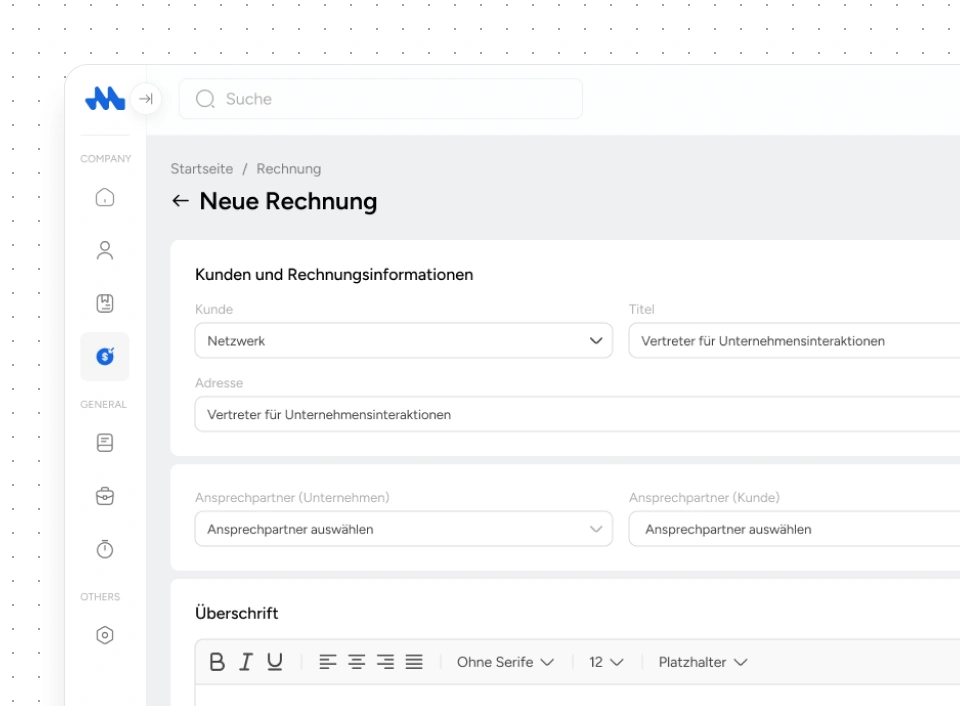The image size is (960, 706).
Task: Select the active invoice dollar icon
Action: (x=105, y=357)
